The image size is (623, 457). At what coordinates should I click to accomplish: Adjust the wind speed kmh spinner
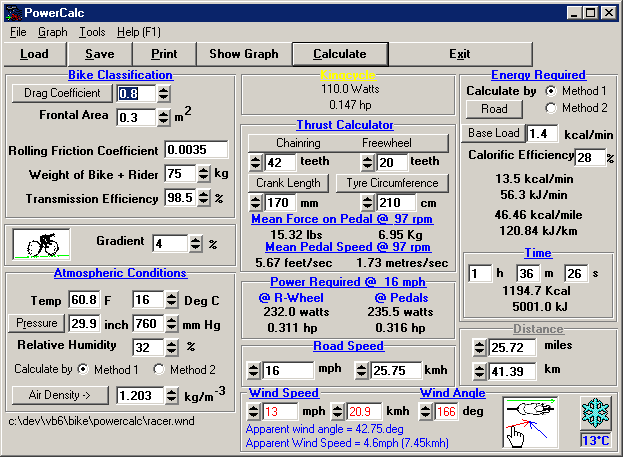337,411
